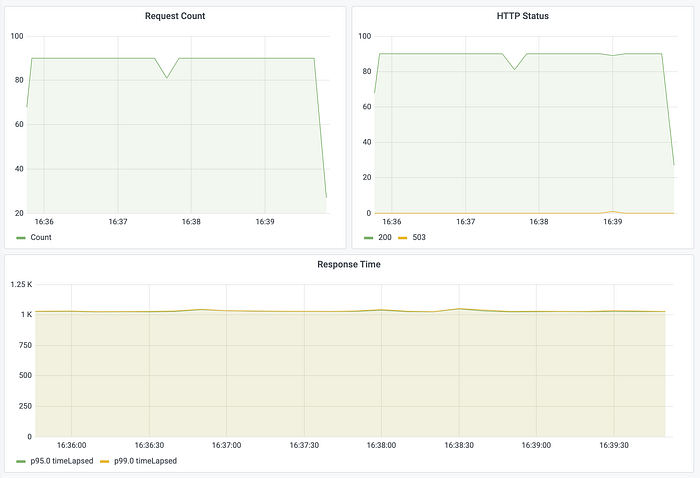Open the HTTP Status panel title menu
The image size is (700, 478).
point(522,16)
